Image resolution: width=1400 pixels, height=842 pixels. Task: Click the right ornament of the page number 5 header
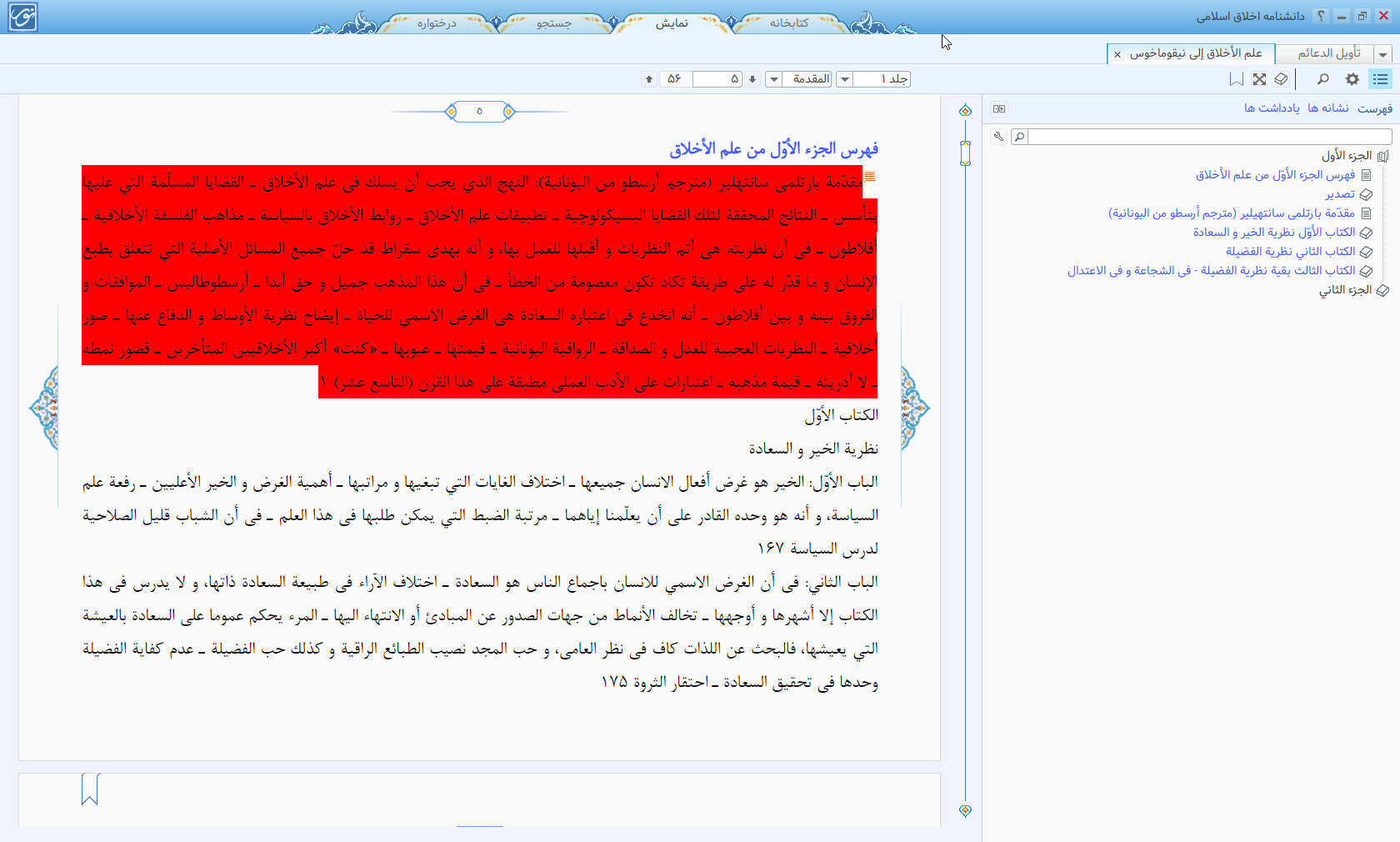pyautogui.click(x=508, y=112)
